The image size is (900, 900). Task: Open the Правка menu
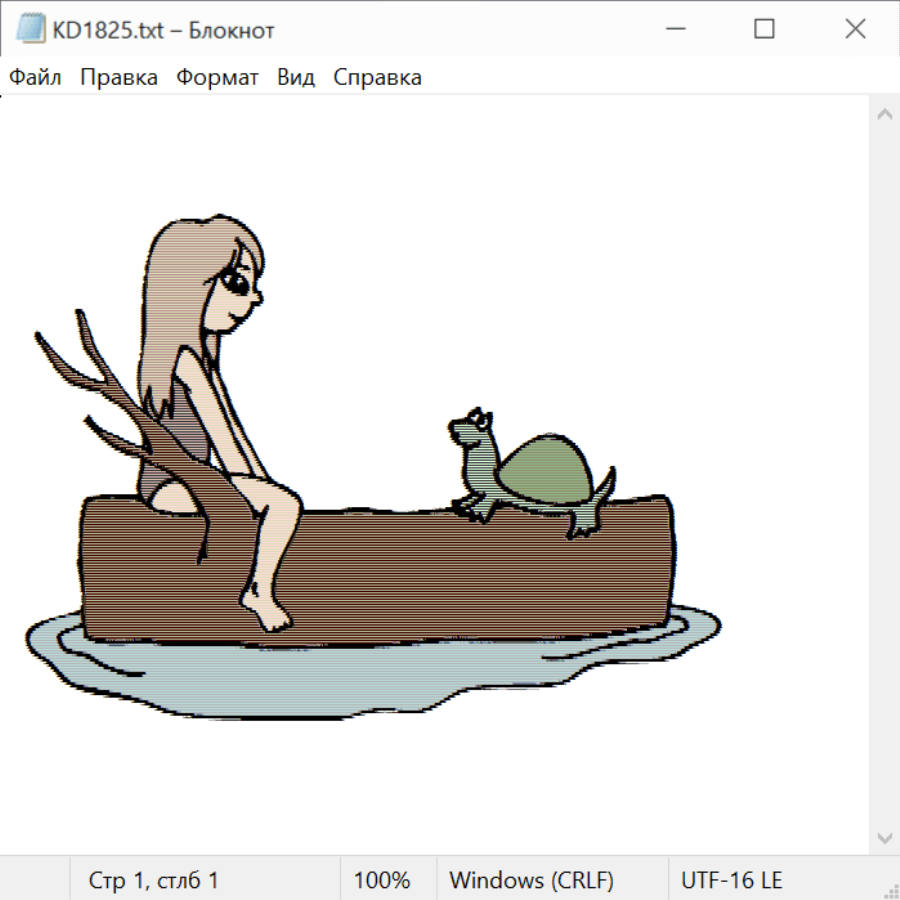(x=119, y=78)
